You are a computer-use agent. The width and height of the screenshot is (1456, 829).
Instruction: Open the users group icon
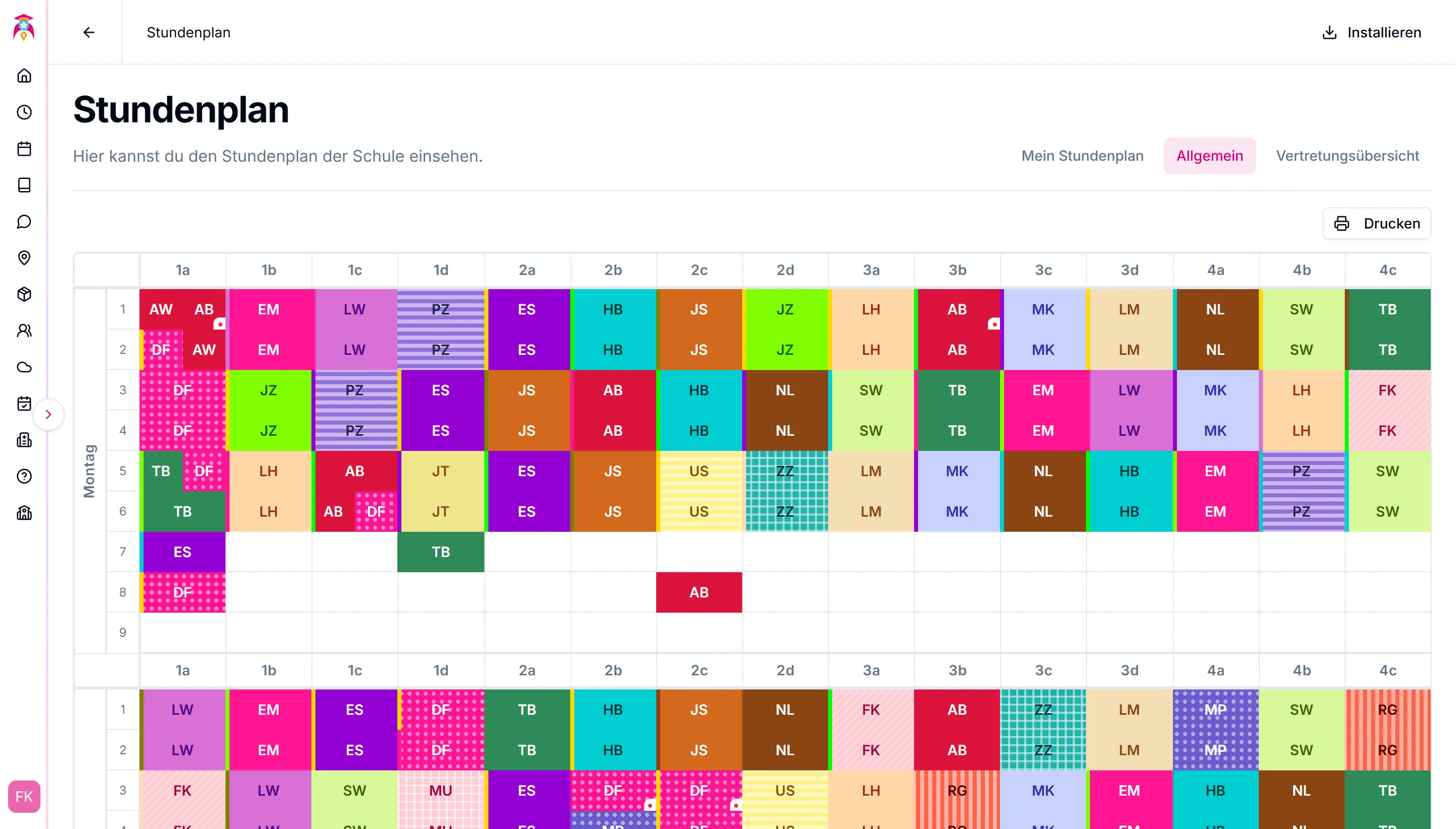[24, 331]
